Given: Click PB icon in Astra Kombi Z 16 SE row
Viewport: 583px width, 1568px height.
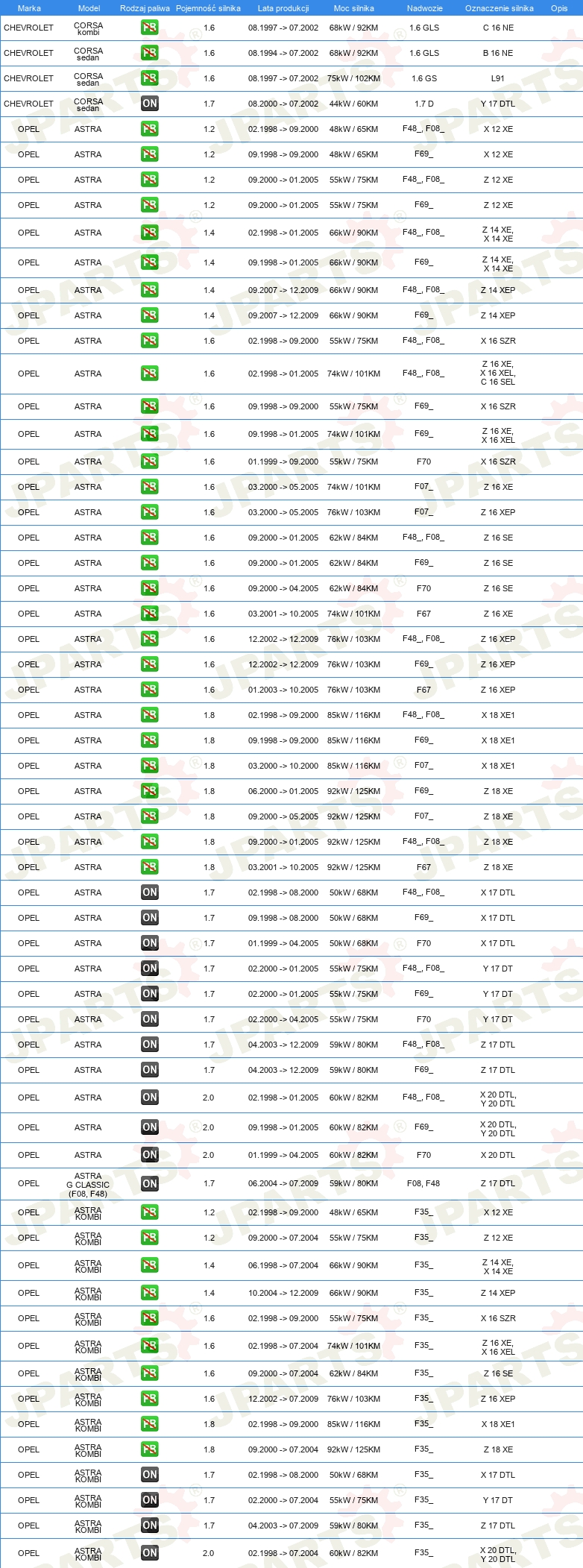Looking at the screenshot, I should pos(150,1373).
